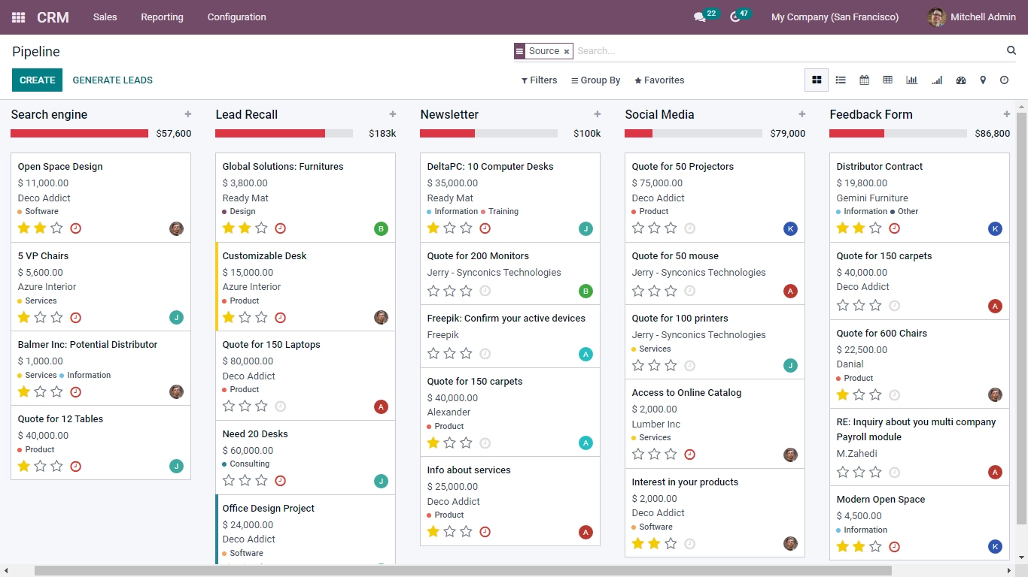The height and width of the screenshot is (577, 1028).
Task: Go to the CRM app home
Action: 52,18
